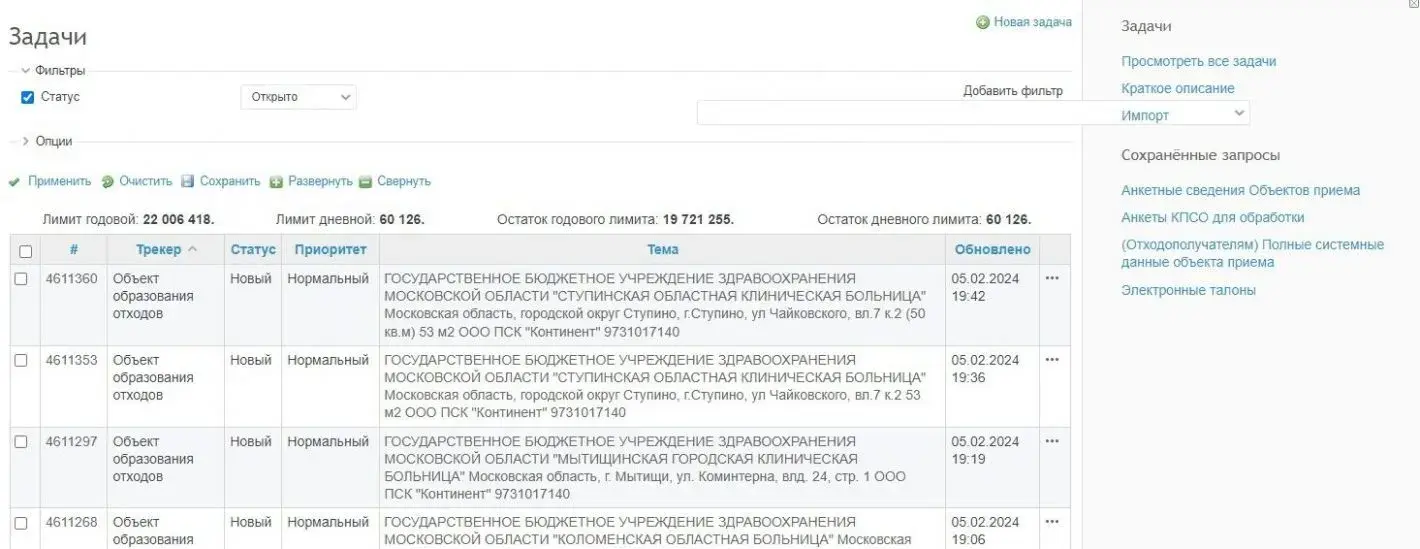Open saved query Анкеты КПСО для обработки
The height and width of the screenshot is (549, 1420).
click(x=1212, y=218)
